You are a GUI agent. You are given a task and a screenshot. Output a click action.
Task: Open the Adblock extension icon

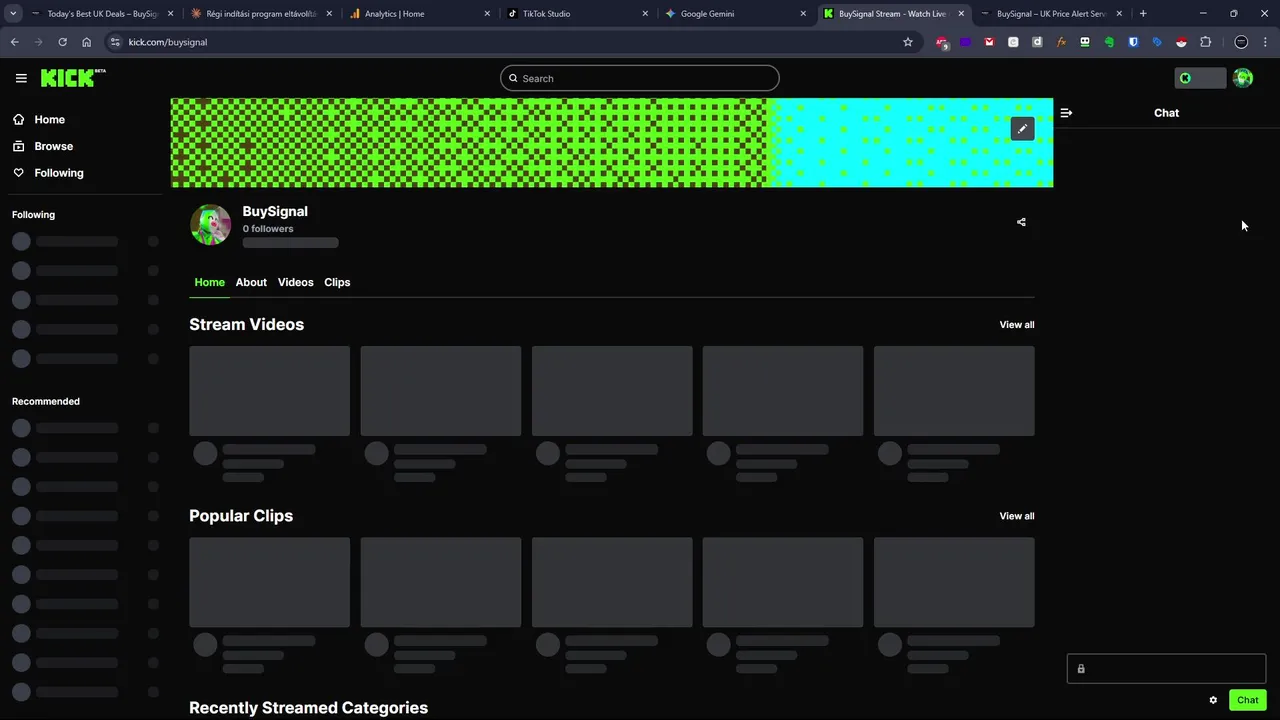point(942,42)
